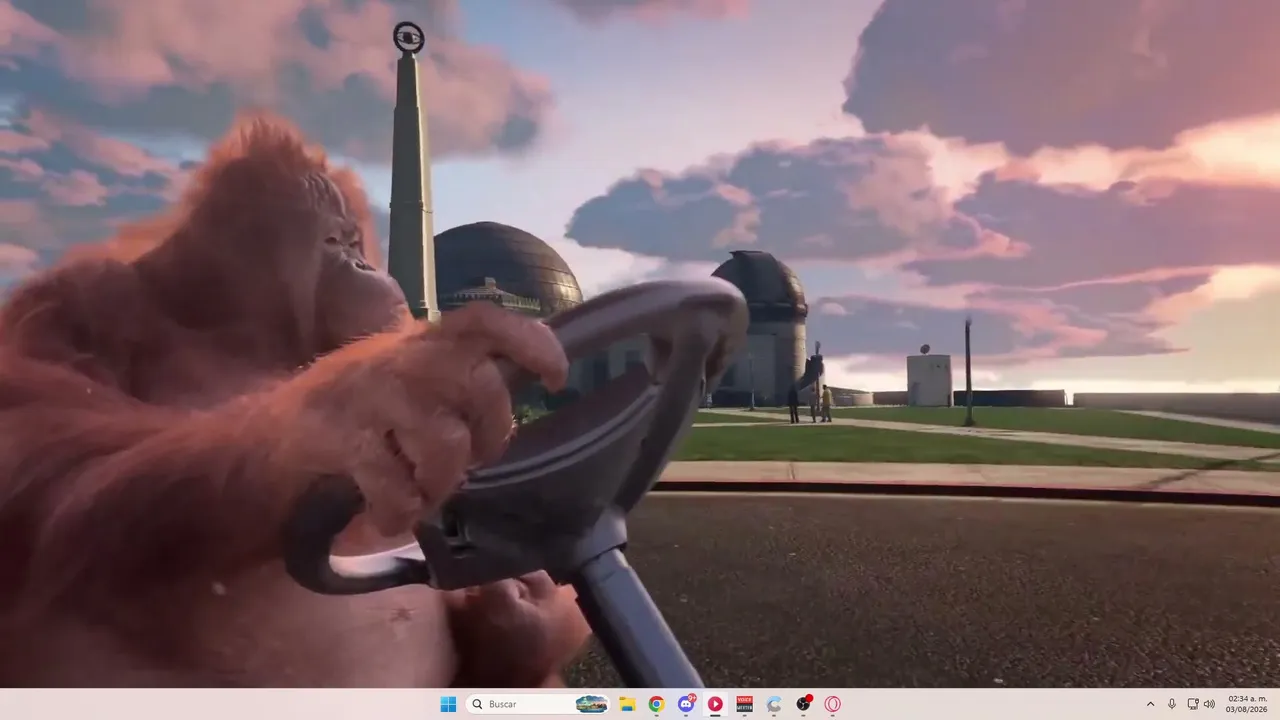1280x720 pixels.
Task: Open Discord with the 9+ badge
Action: pos(686,704)
